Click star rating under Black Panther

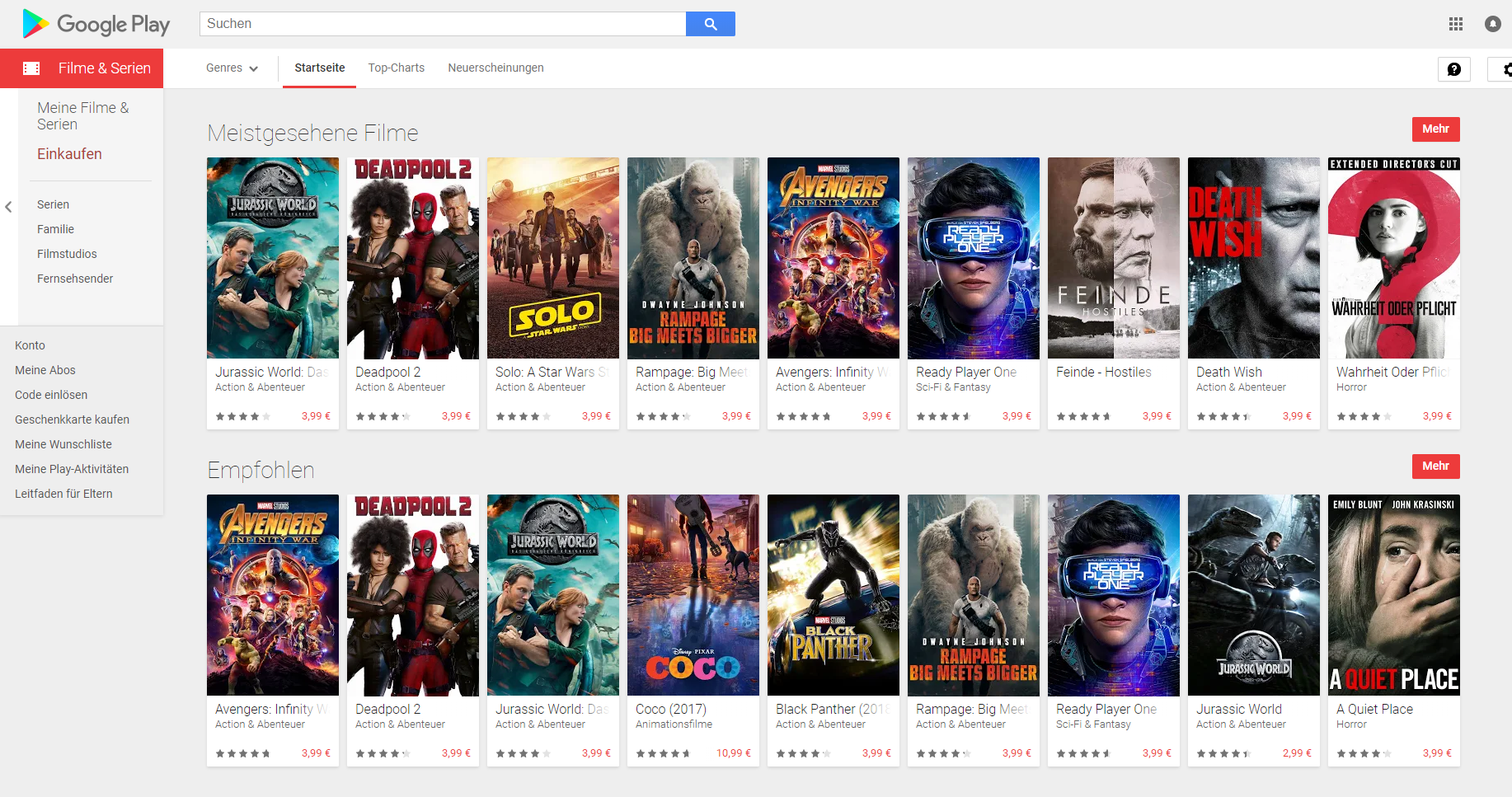coord(803,753)
